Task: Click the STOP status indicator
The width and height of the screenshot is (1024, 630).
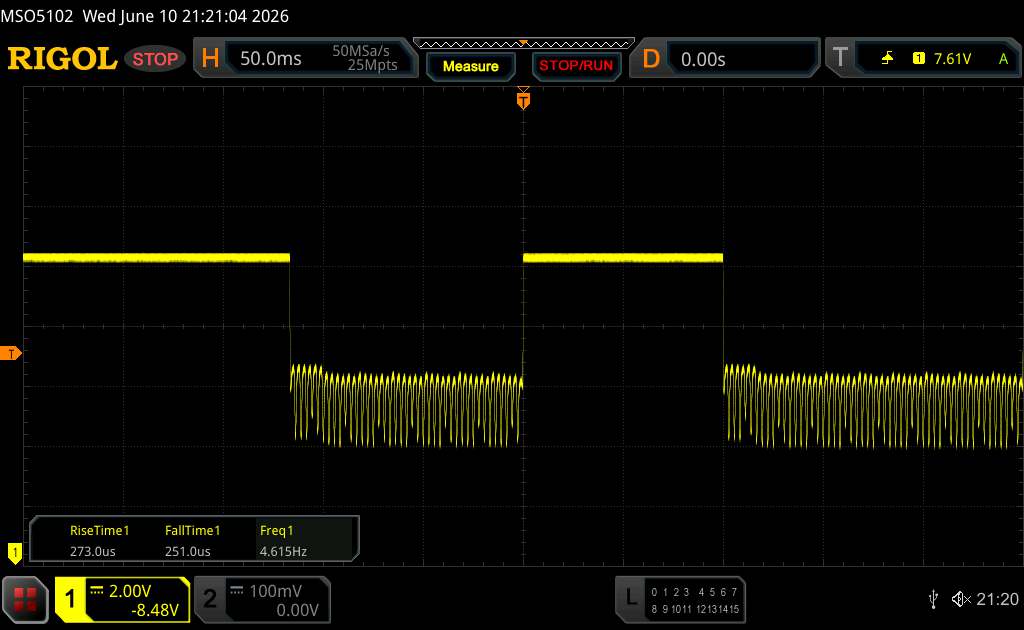Action: [x=155, y=59]
